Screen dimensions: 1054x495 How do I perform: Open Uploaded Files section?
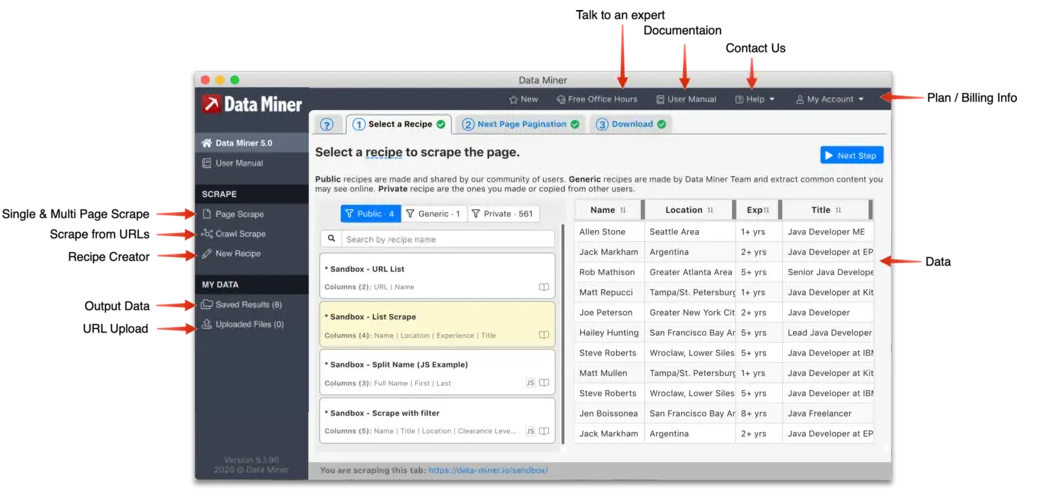pos(242,324)
